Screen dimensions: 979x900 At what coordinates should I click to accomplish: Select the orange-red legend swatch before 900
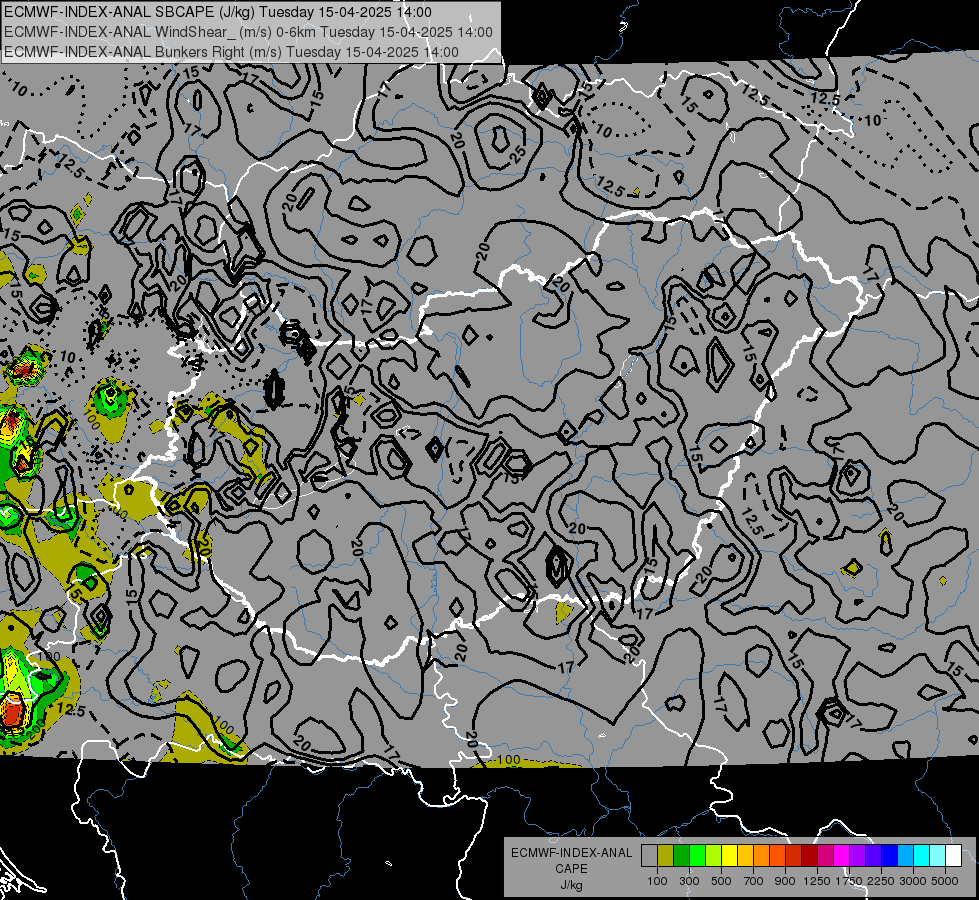(778, 855)
